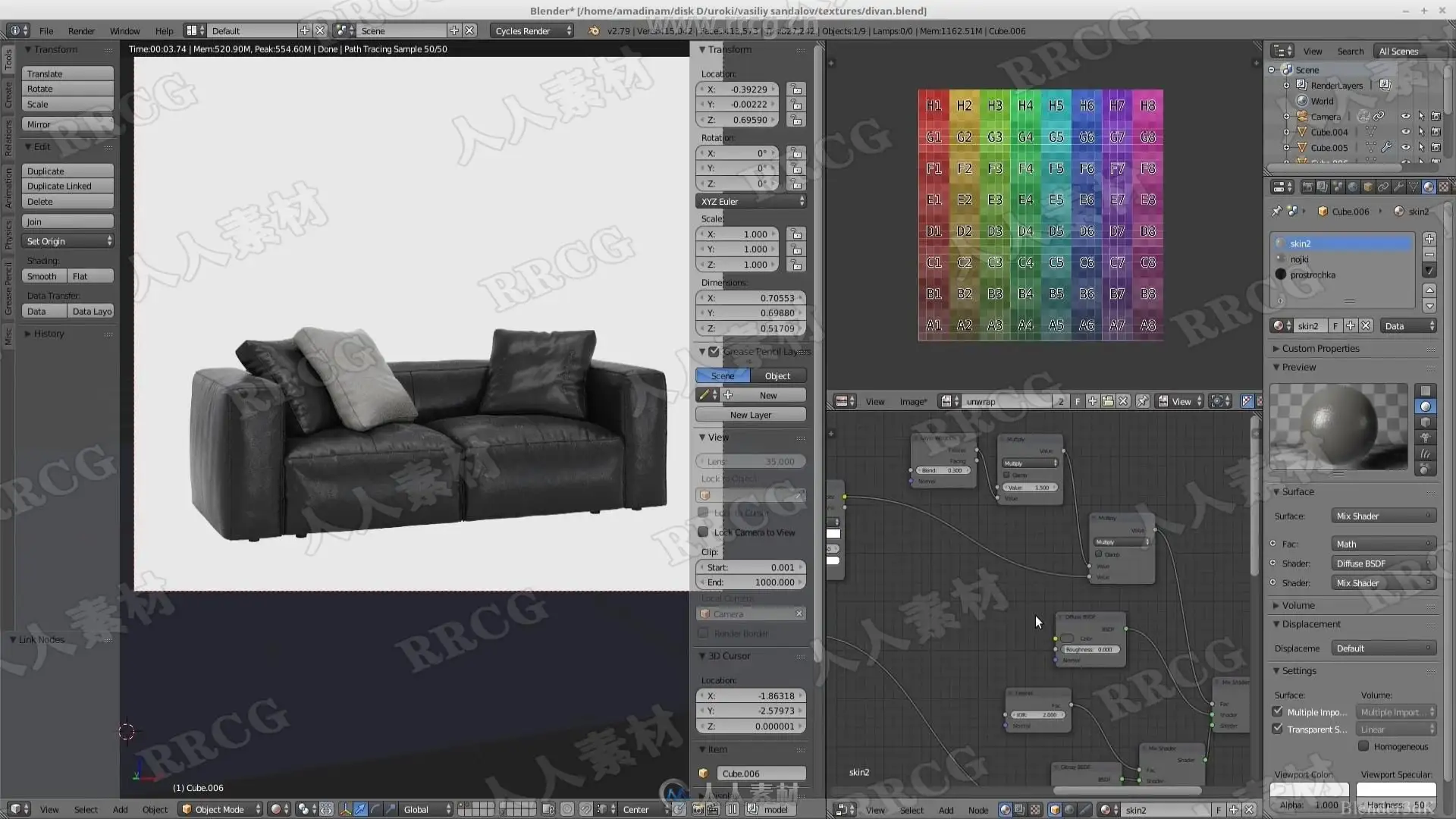
Task: Open the Cycles Render engine dropdown
Action: coord(532,31)
